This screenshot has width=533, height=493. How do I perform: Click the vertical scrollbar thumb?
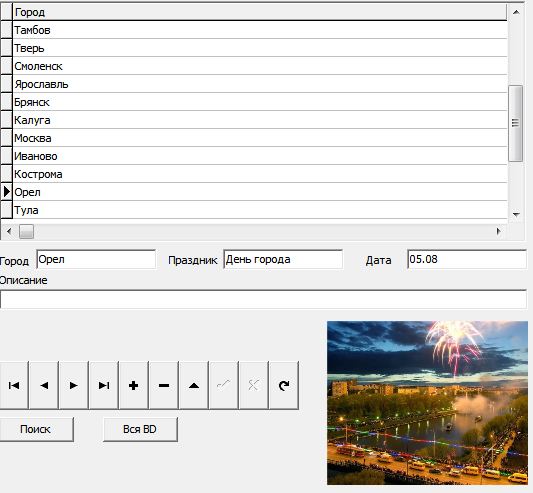tap(515, 123)
